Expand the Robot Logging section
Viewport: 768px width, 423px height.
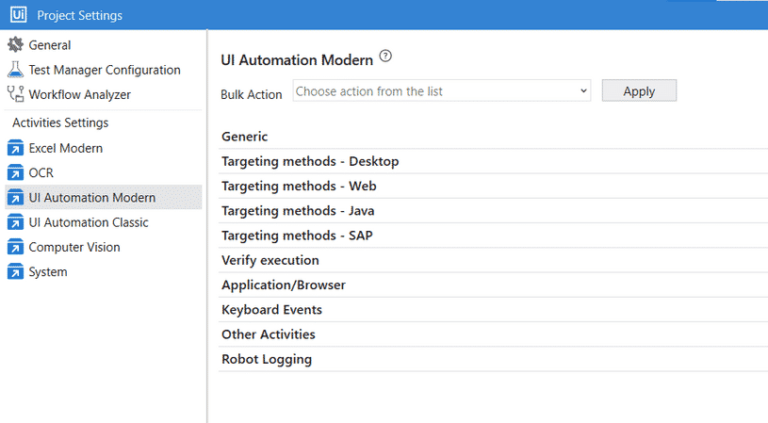pyautogui.click(x=267, y=359)
